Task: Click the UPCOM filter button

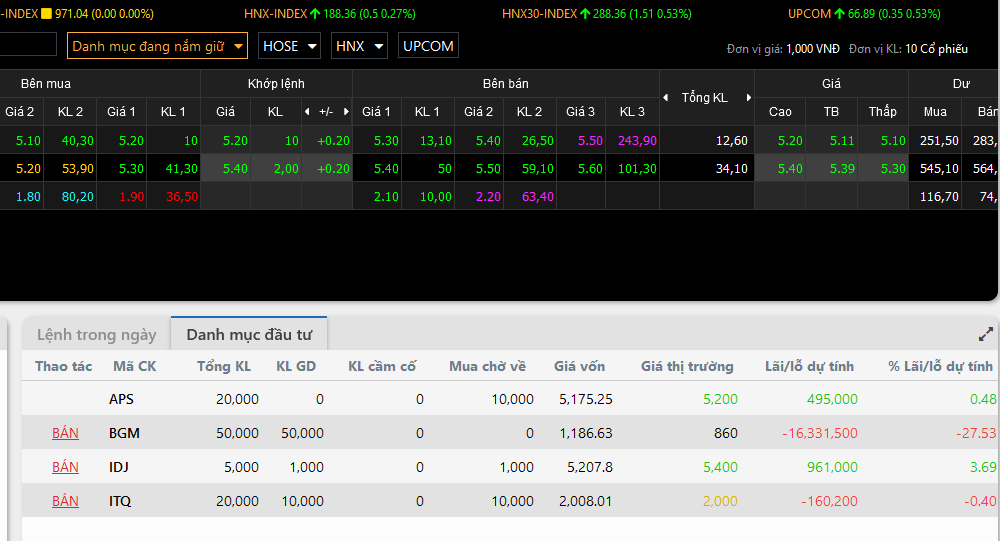Action: 428,46
